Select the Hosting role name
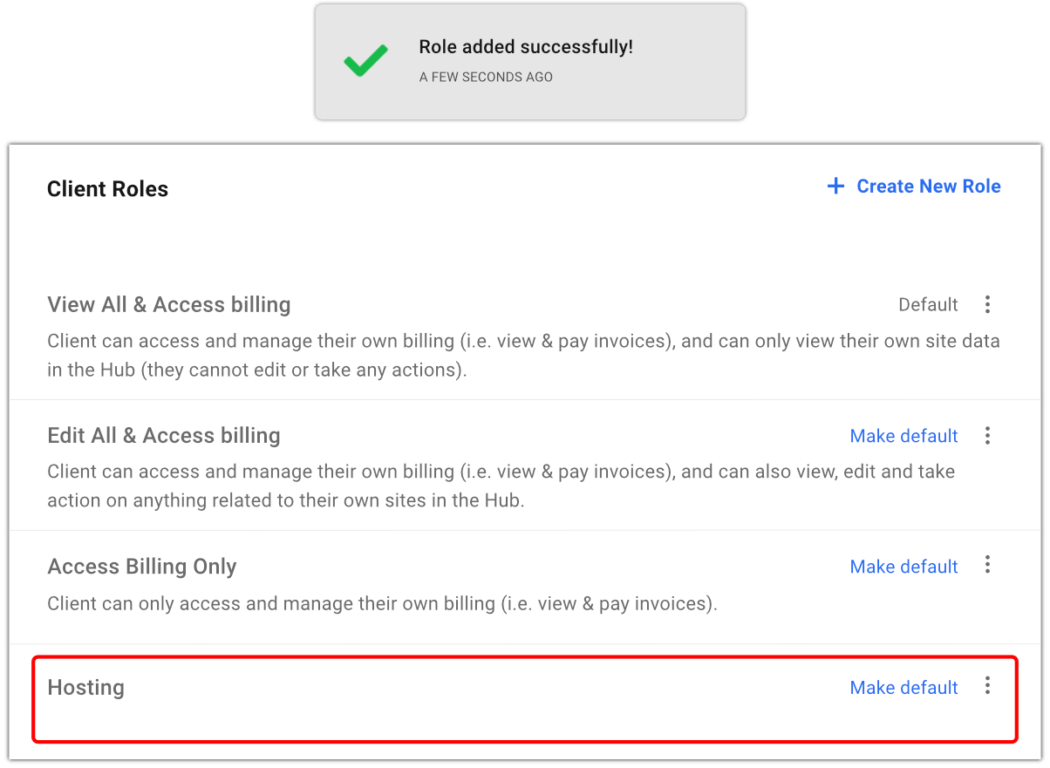 [86, 688]
